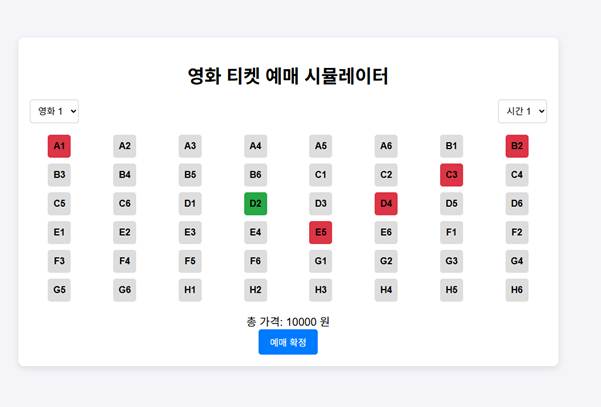The width and height of the screenshot is (601, 407).
Task: Choose seat B5
Action: 190,175
